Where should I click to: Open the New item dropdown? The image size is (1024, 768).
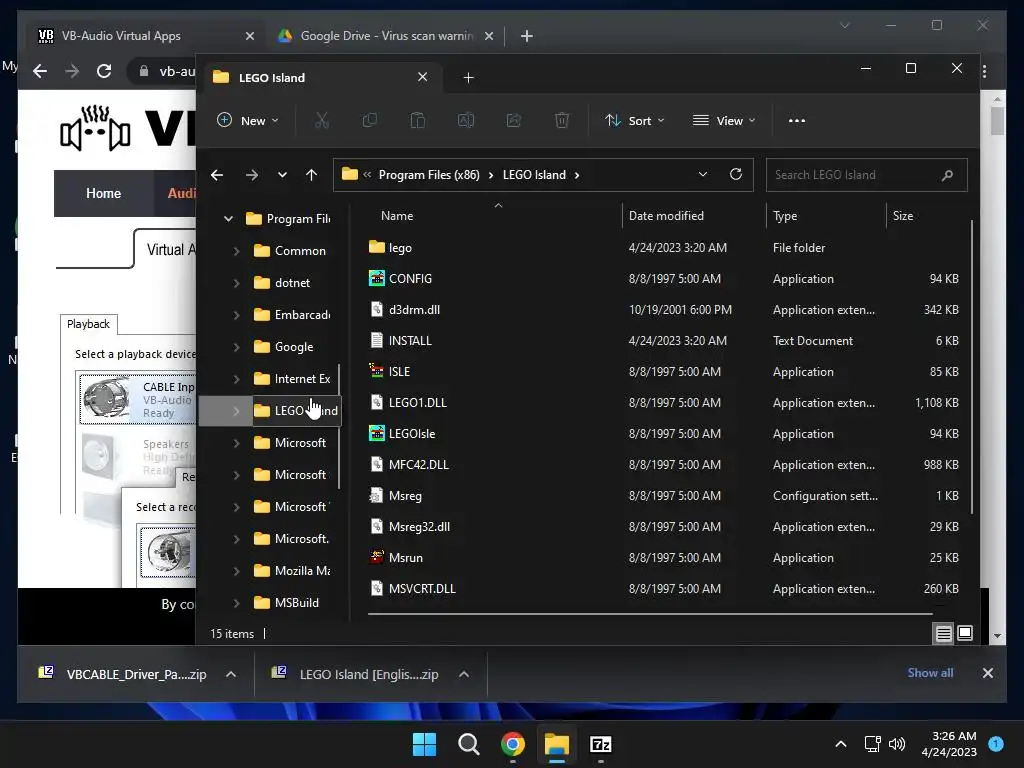coord(248,121)
